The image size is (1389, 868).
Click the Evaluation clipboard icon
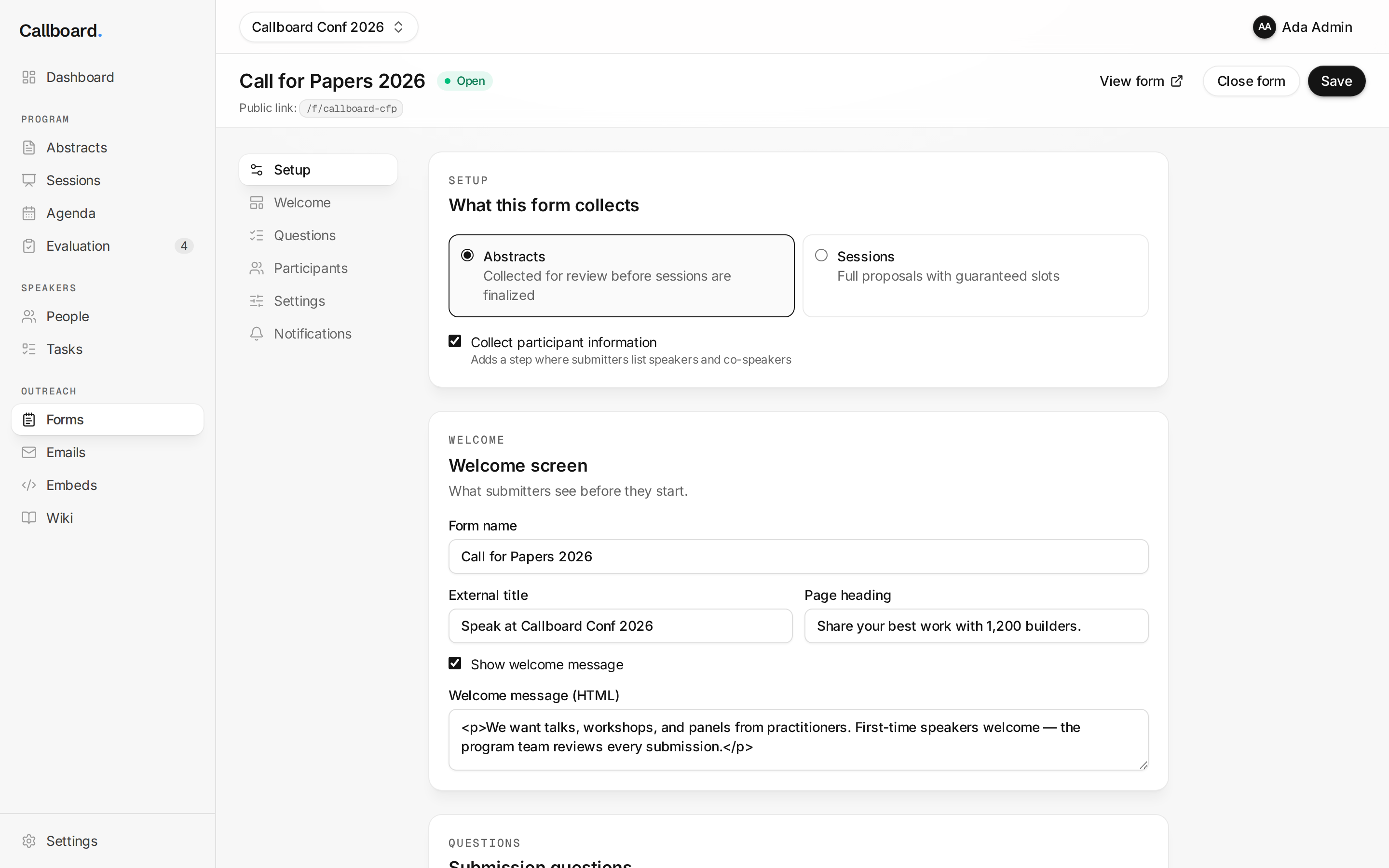click(x=29, y=246)
